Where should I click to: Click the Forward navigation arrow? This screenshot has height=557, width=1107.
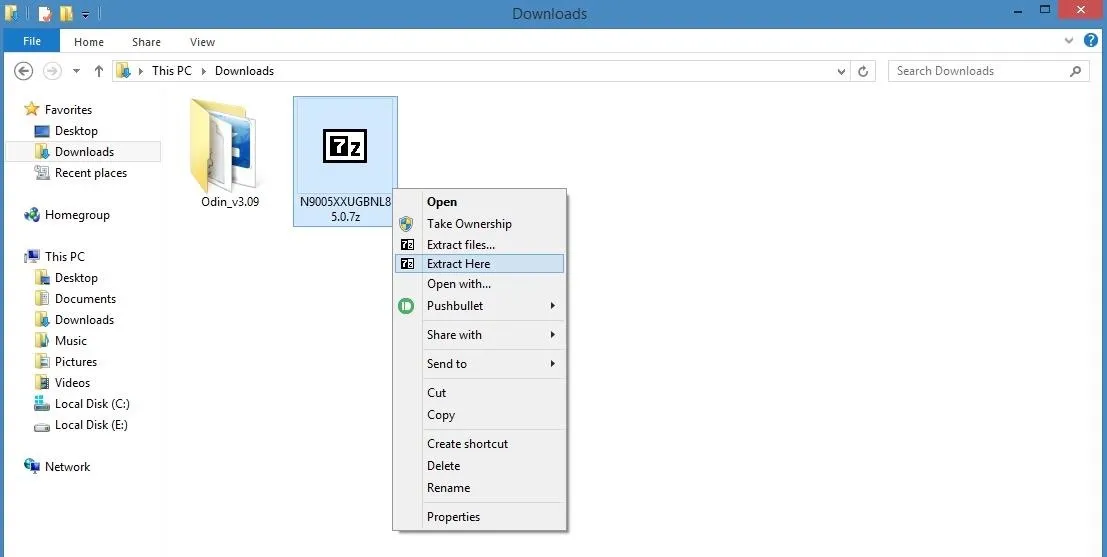(x=52, y=71)
